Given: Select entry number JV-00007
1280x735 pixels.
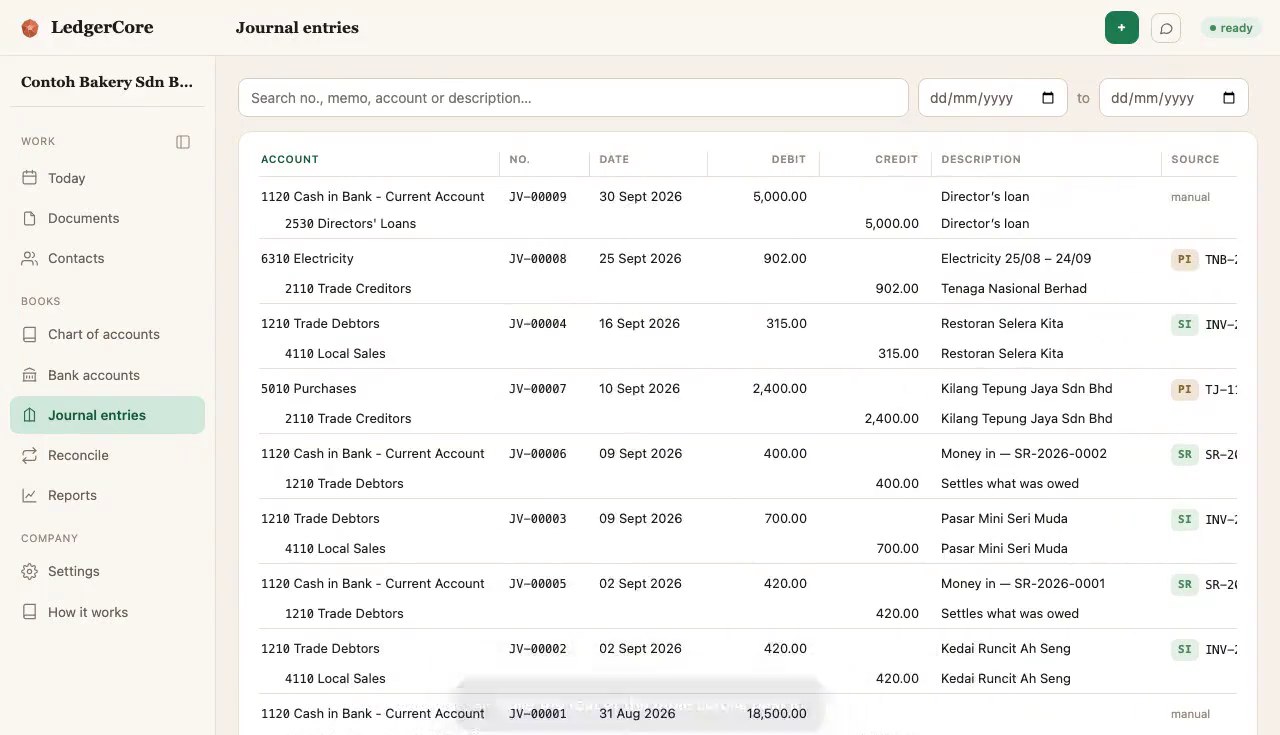Looking at the screenshot, I should tap(538, 389).
